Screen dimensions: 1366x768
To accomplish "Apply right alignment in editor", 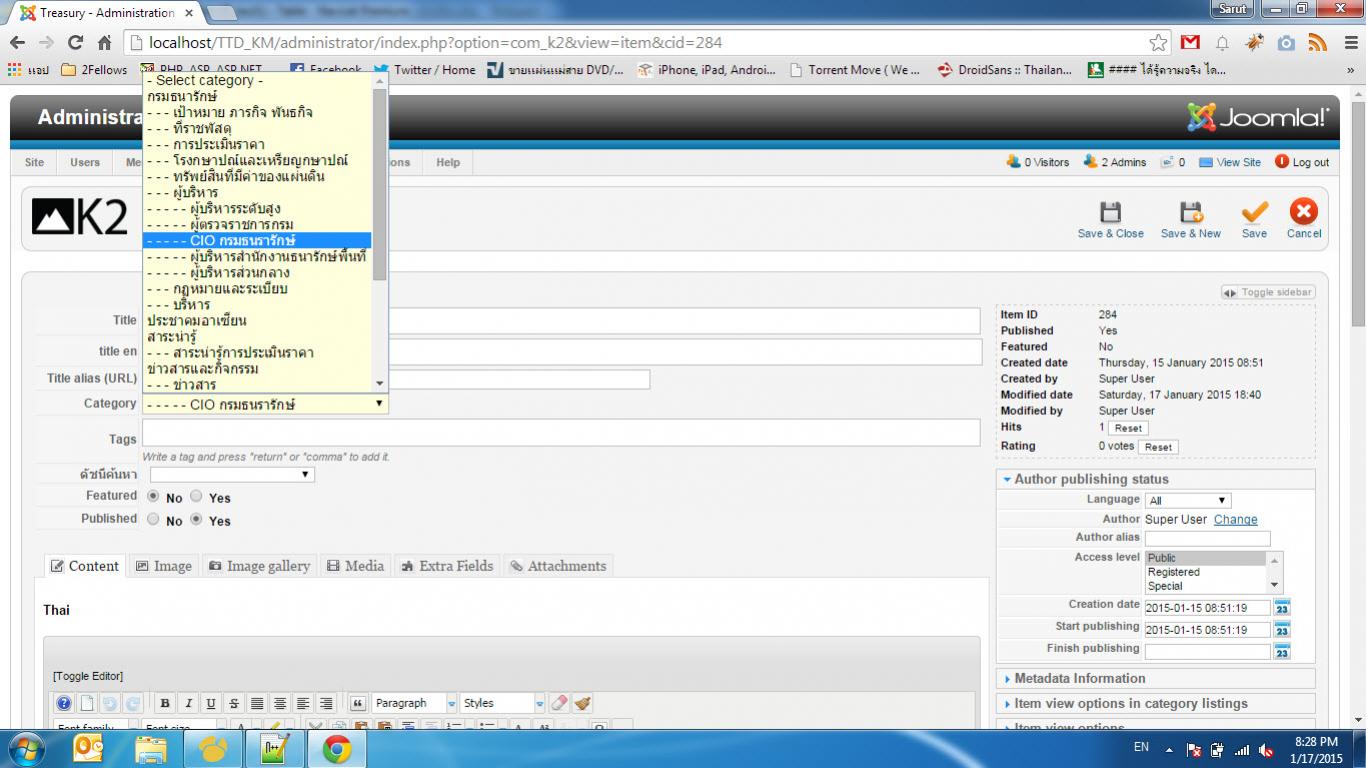I will click(x=326, y=703).
